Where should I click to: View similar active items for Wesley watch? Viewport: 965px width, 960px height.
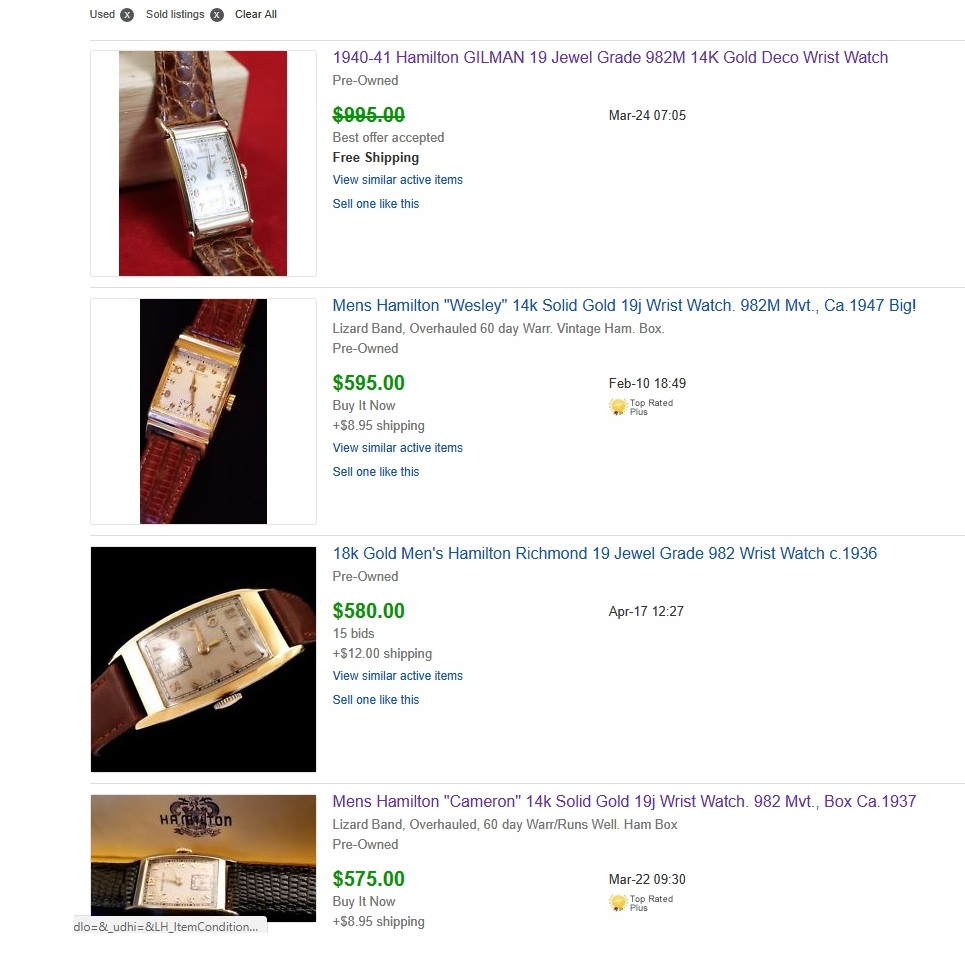click(x=397, y=448)
